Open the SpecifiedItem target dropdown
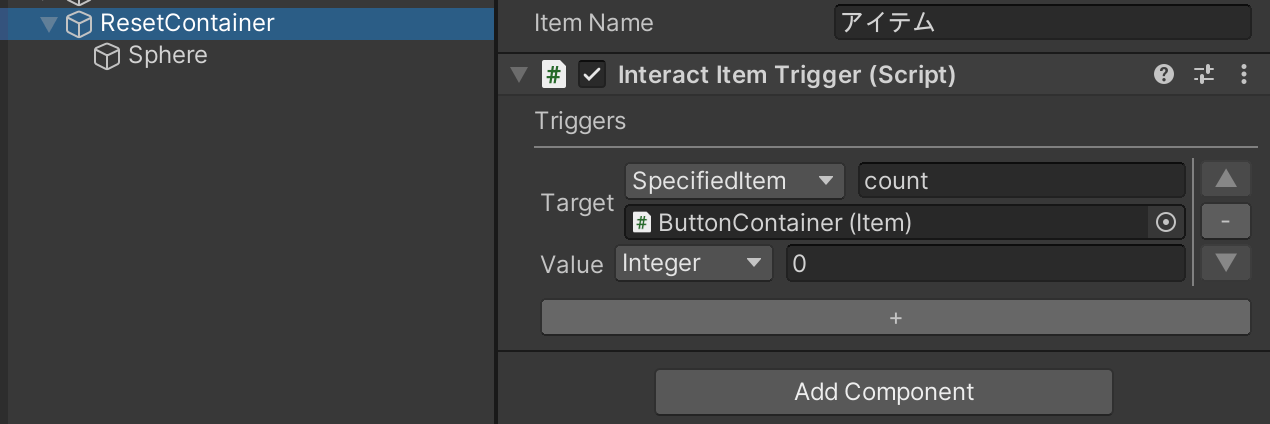The width and height of the screenshot is (1270, 424). [735, 181]
